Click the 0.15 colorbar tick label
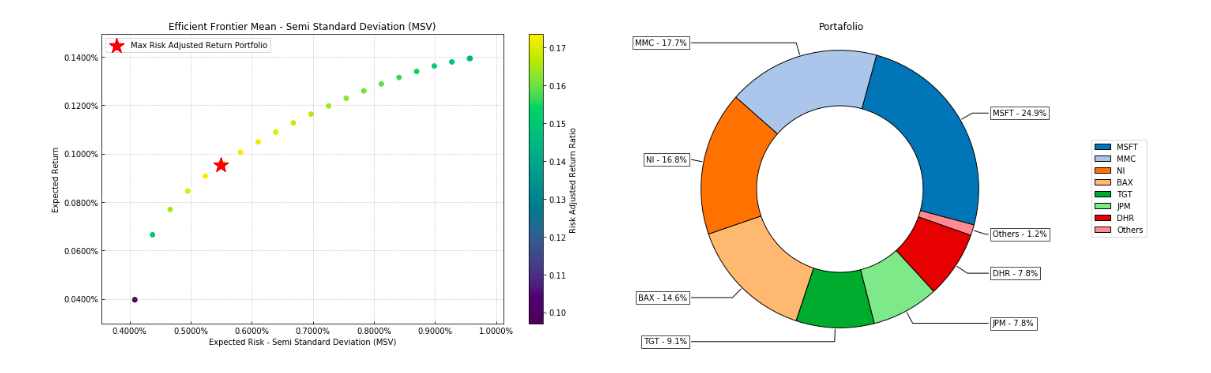 click(x=558, y=124)
